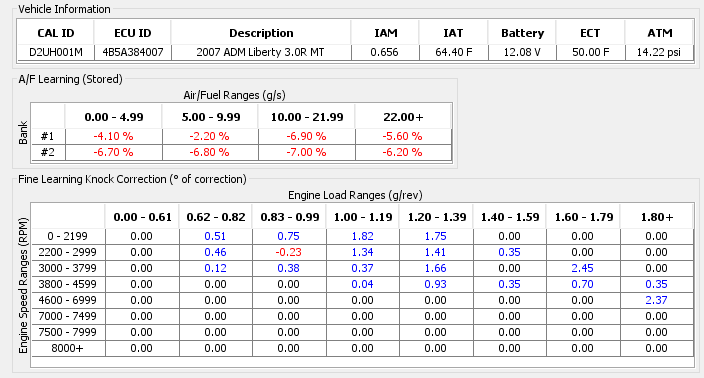The width and height of the screenshot is (704, 378).
Task: Click knock correction cell 0.38
Action: tap(288, 268)
